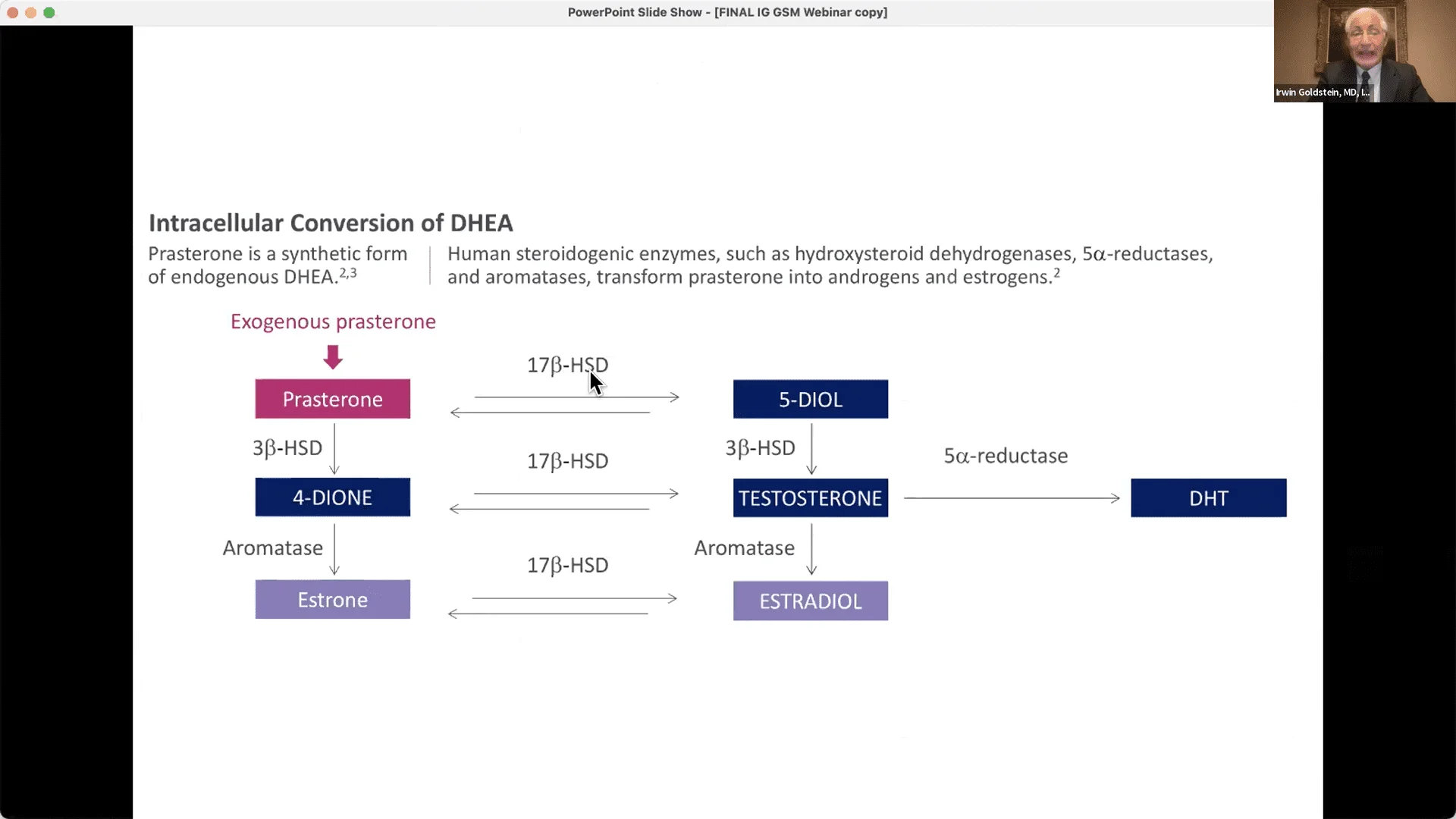
Task: Click the yellow minimize window button
Action: pos(30,13)
